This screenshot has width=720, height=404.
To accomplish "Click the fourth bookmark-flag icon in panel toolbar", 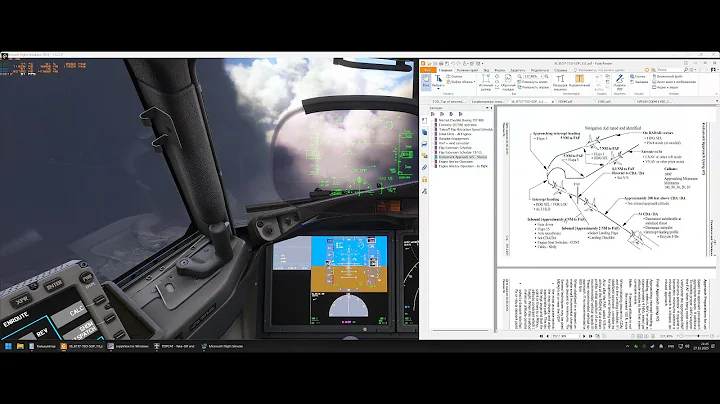I will pyautogui.click(x=461, y=114).
